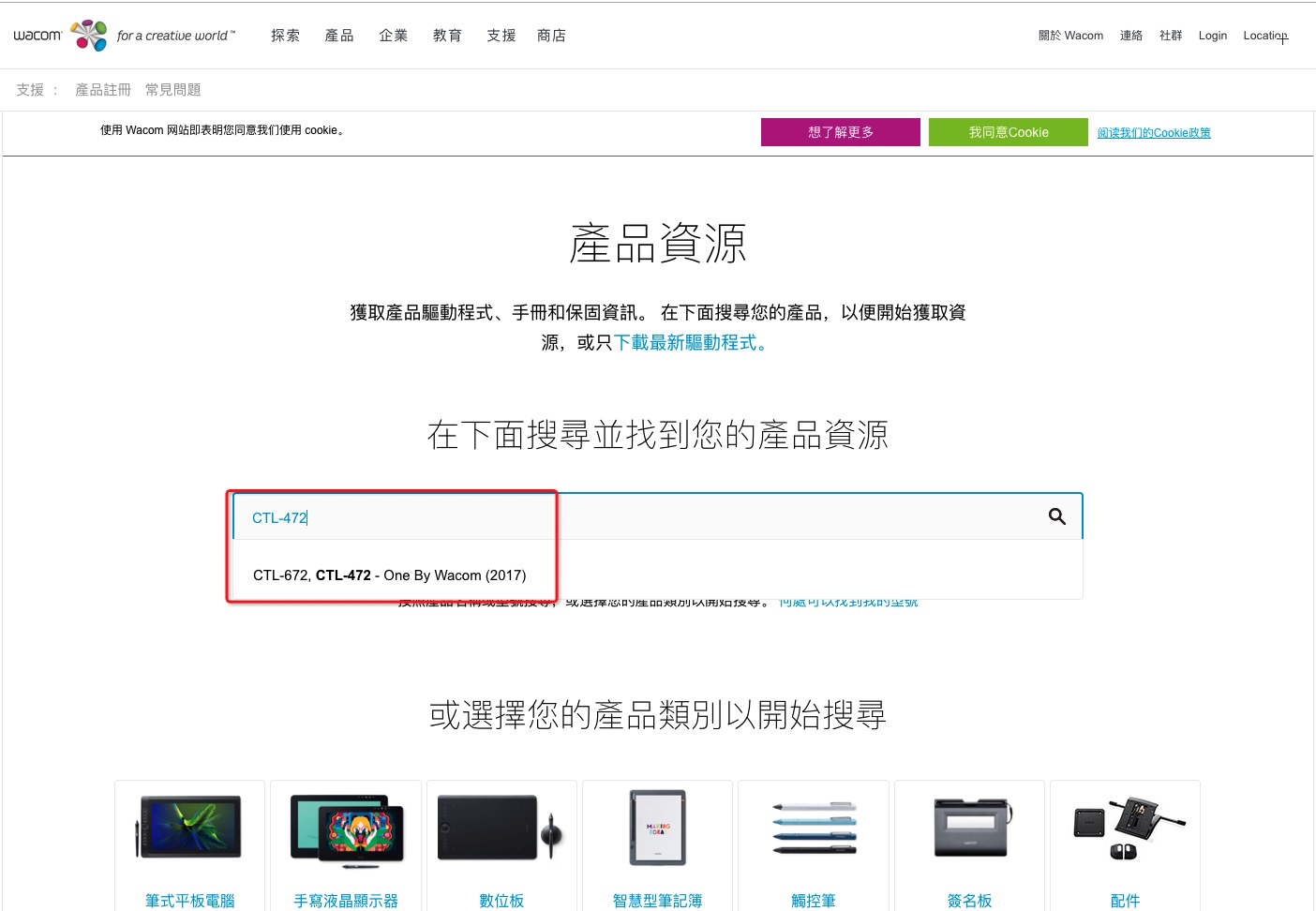The image size is (1316, 911).
Task: Open the 數位板 category label link
Action: pos(501,901)
